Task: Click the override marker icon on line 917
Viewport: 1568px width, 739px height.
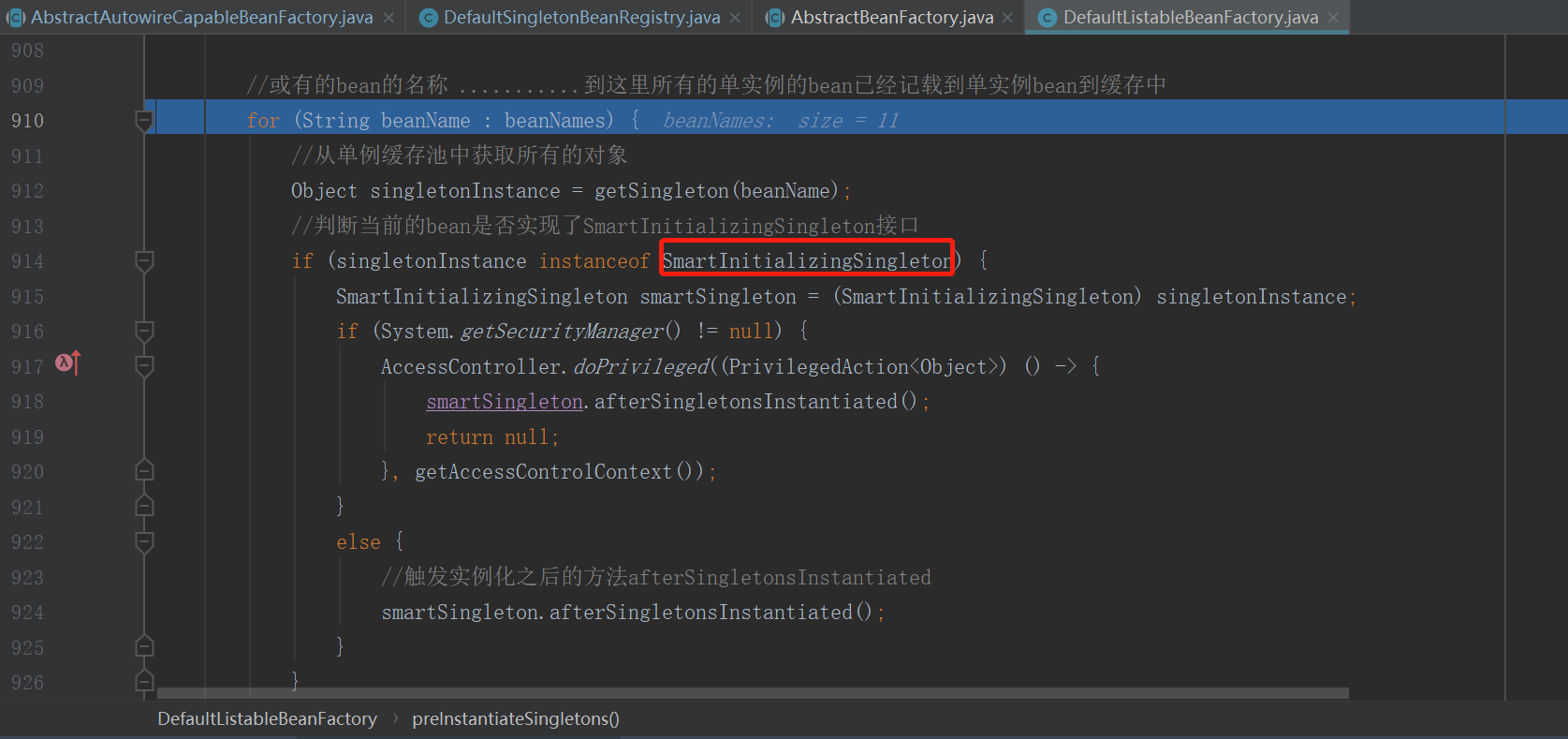Action: [68, 362]
